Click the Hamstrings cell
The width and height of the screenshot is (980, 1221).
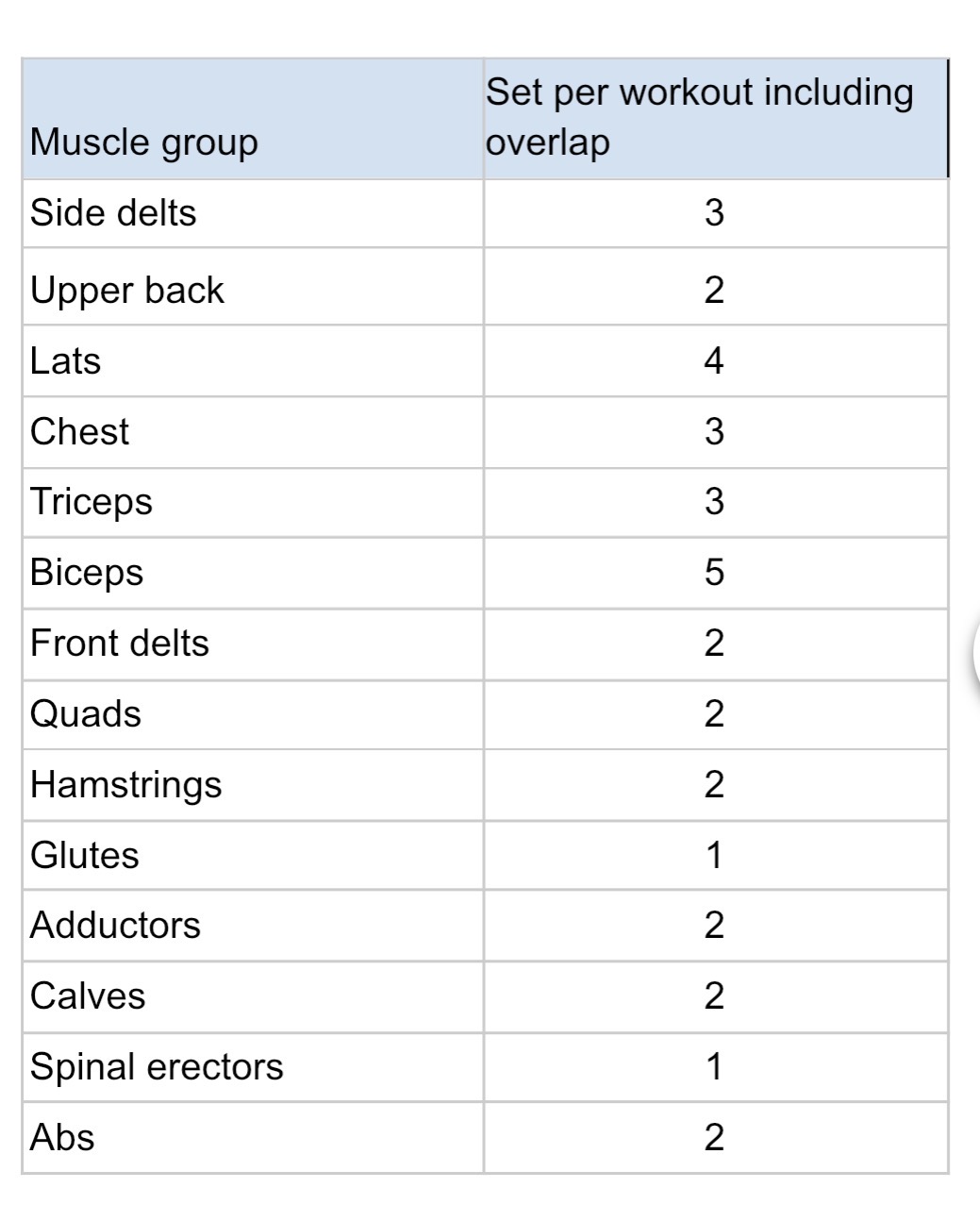click(253, 785)
